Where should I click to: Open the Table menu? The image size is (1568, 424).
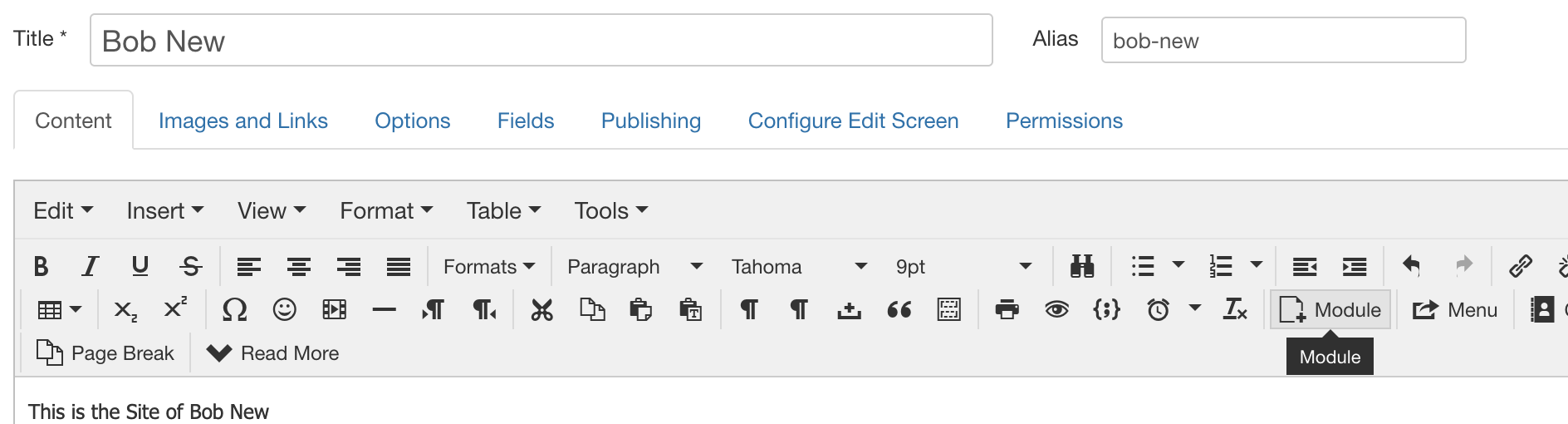point(503,210)
